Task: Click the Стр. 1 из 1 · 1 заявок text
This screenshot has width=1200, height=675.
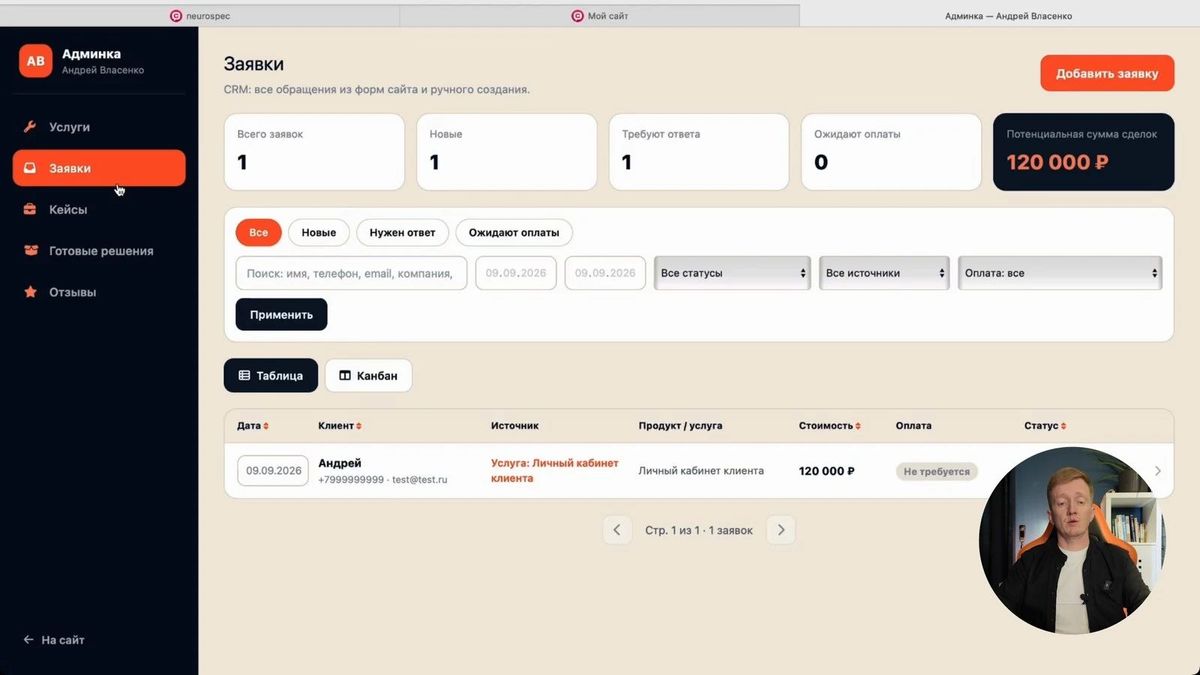Action: [699, 530]
